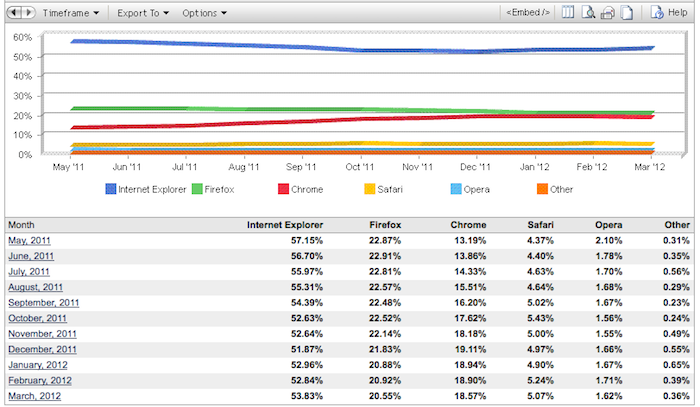The image size is (700, 407).
Task: Click the "Jan '12" chart axis label
Action: (534, 167)
